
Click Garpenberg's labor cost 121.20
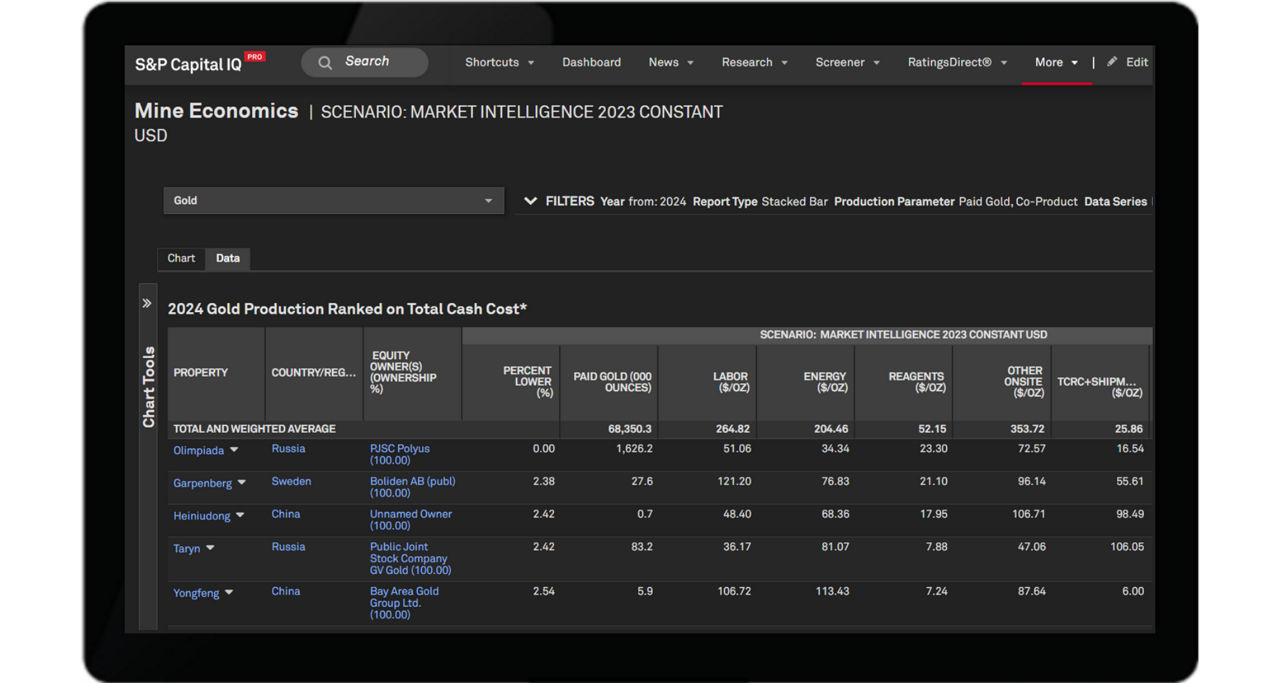tap(734, 481)
